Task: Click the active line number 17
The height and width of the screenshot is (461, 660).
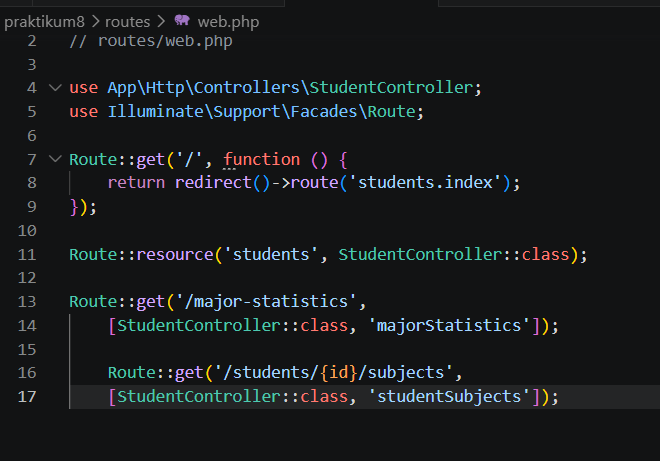Action: [27, 397]
